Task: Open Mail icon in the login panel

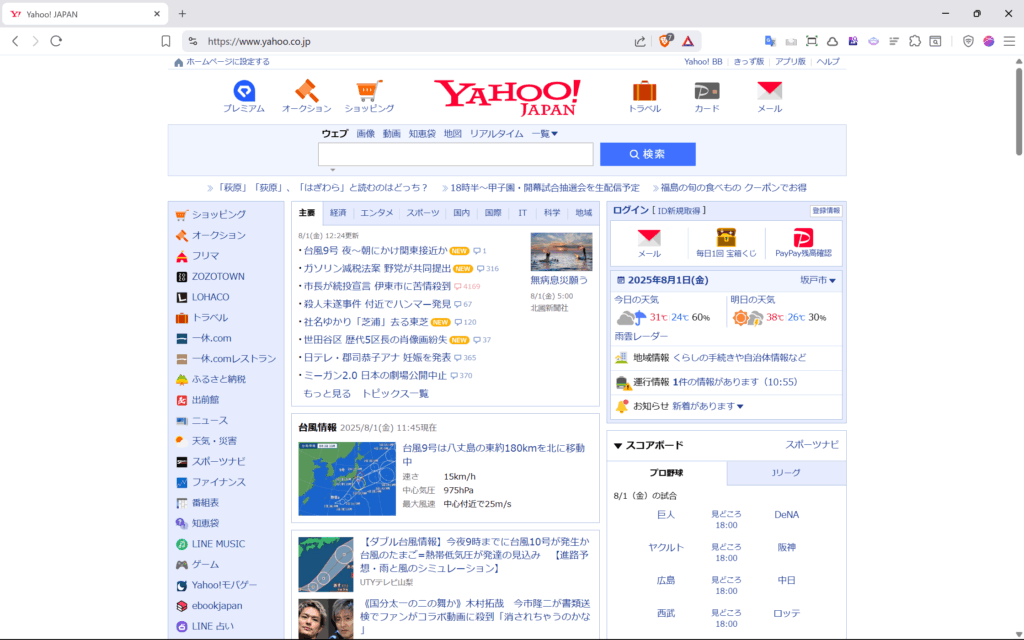Action: coord(649,238)
